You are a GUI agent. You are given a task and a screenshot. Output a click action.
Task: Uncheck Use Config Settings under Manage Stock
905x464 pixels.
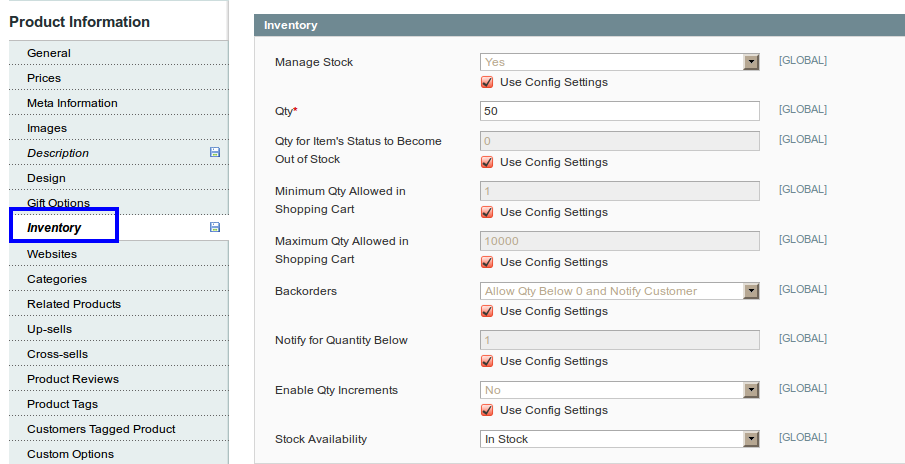point(487,82)
